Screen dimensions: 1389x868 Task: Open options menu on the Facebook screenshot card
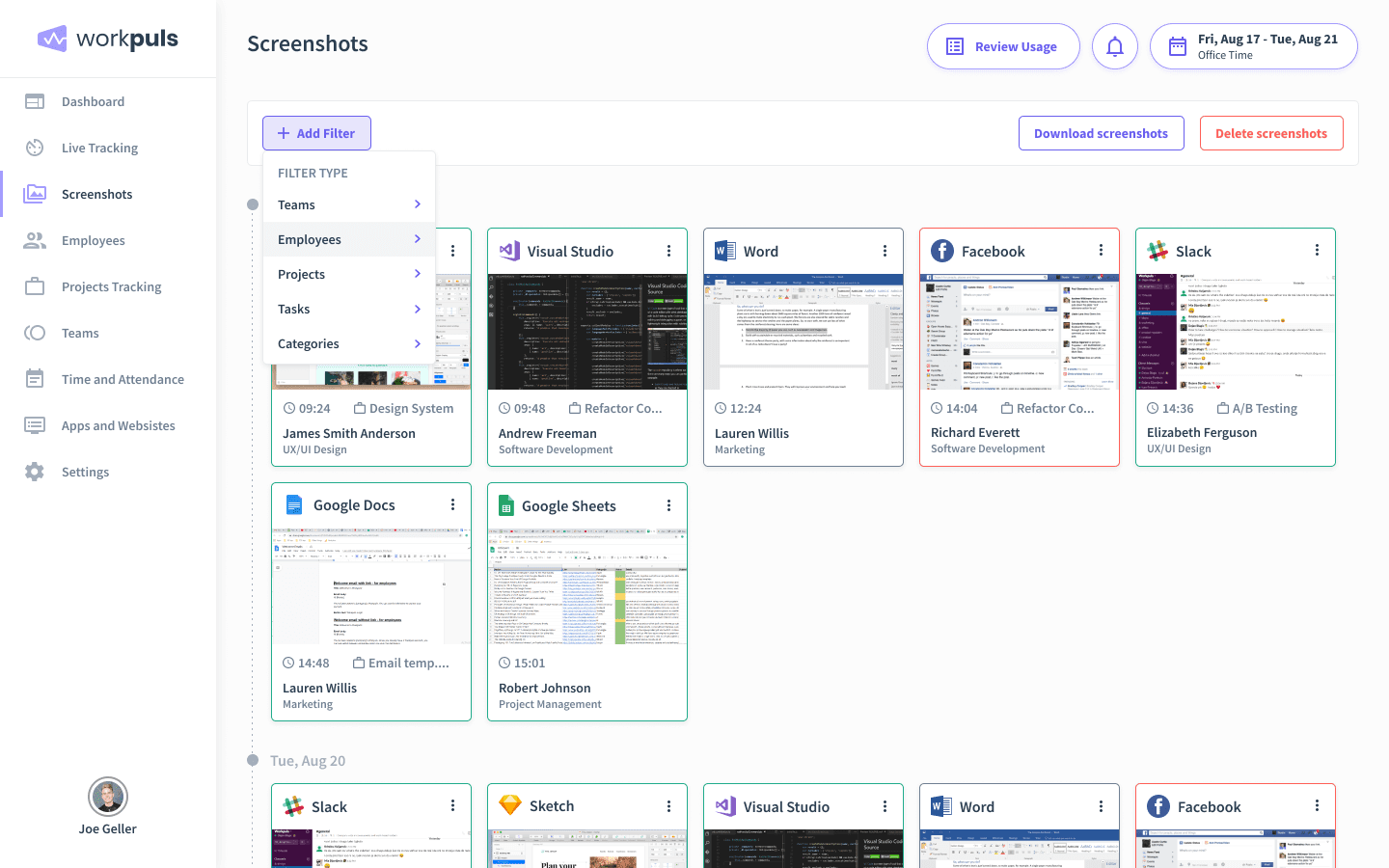coord(1101,249)
